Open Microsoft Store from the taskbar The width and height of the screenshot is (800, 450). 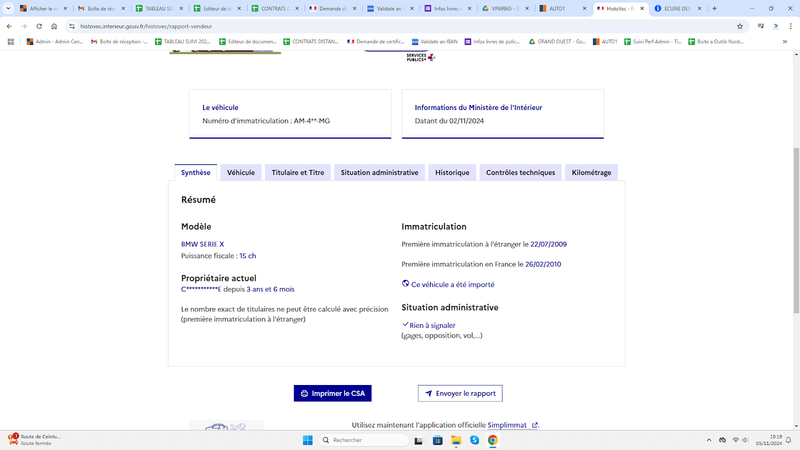[437, 440]
